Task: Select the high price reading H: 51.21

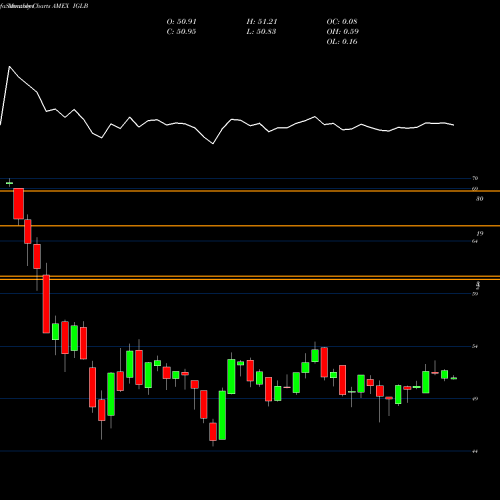Action: [262, 22]
